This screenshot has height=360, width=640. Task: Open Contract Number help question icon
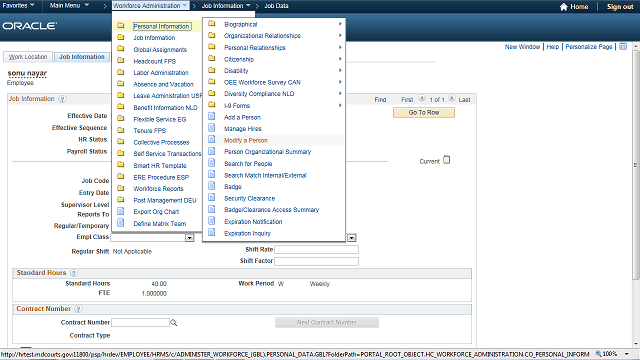(x=78, y=309)
